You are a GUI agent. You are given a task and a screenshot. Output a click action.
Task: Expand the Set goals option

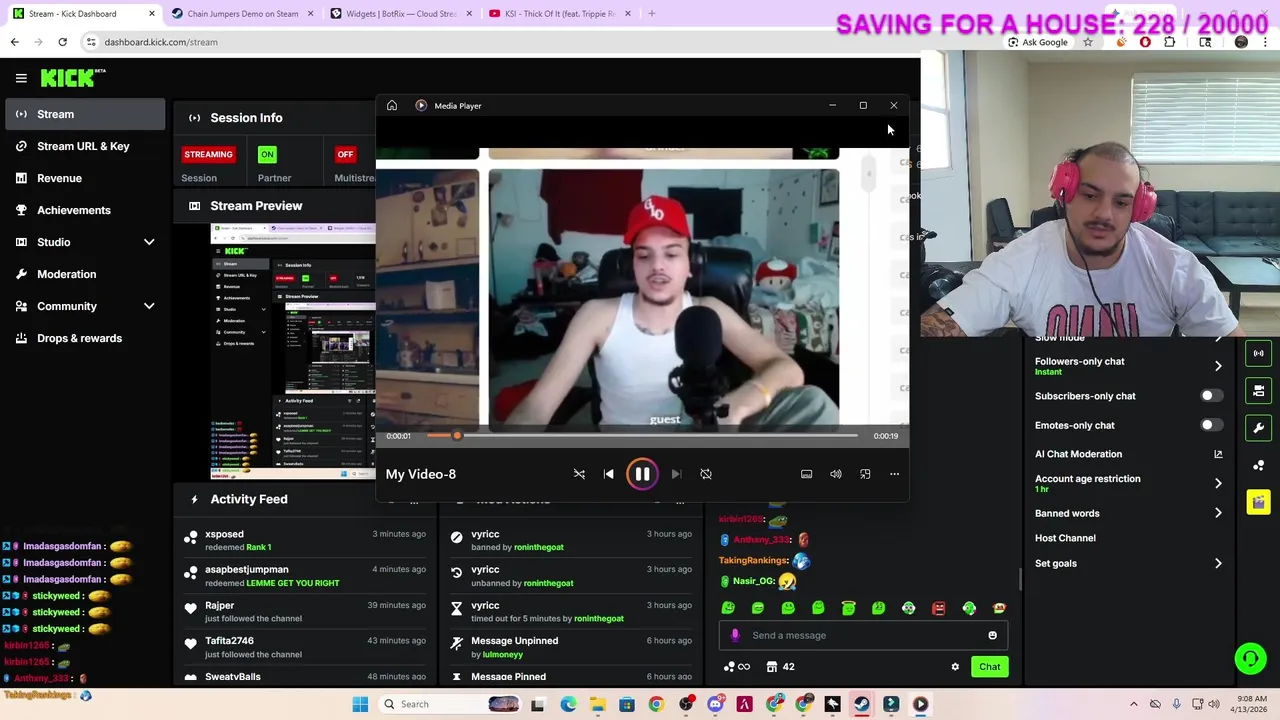click(x=1218, y=564)
